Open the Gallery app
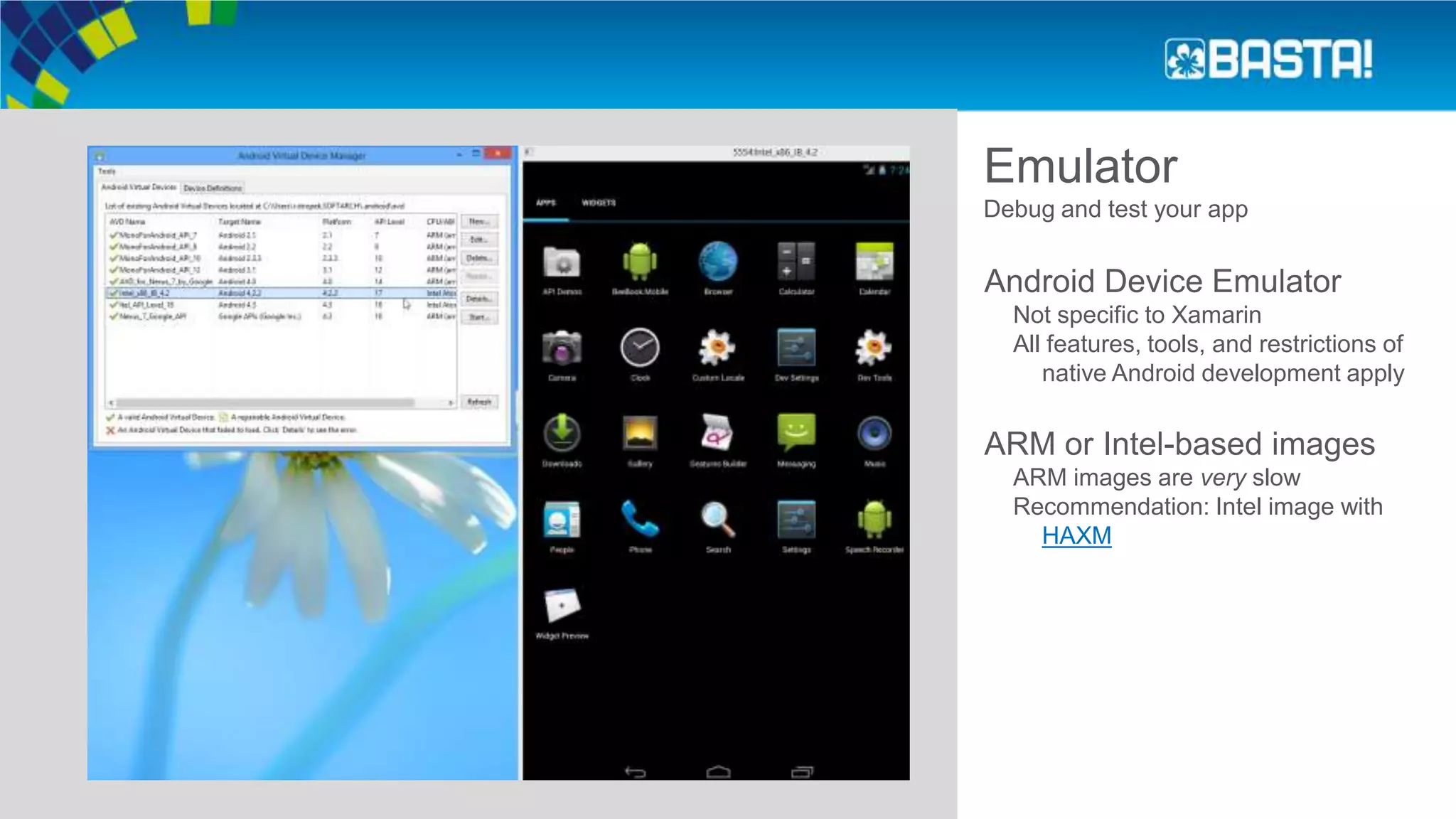The height and width of the screenshot is (819, 1456). pos(640,441)
